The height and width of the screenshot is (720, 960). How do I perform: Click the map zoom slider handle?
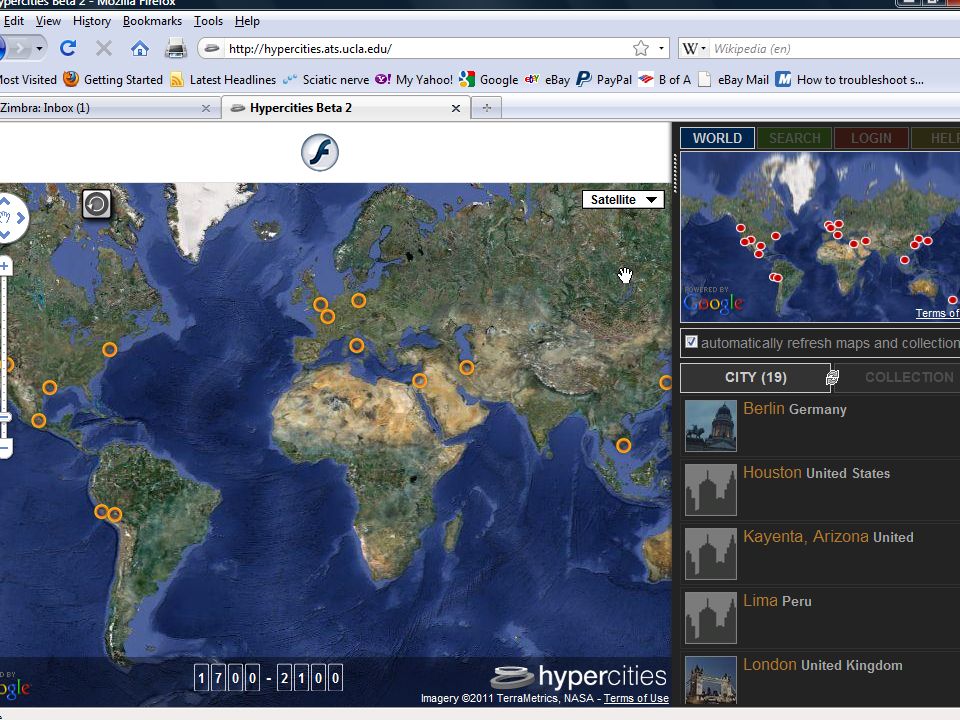tap(4, 418)
